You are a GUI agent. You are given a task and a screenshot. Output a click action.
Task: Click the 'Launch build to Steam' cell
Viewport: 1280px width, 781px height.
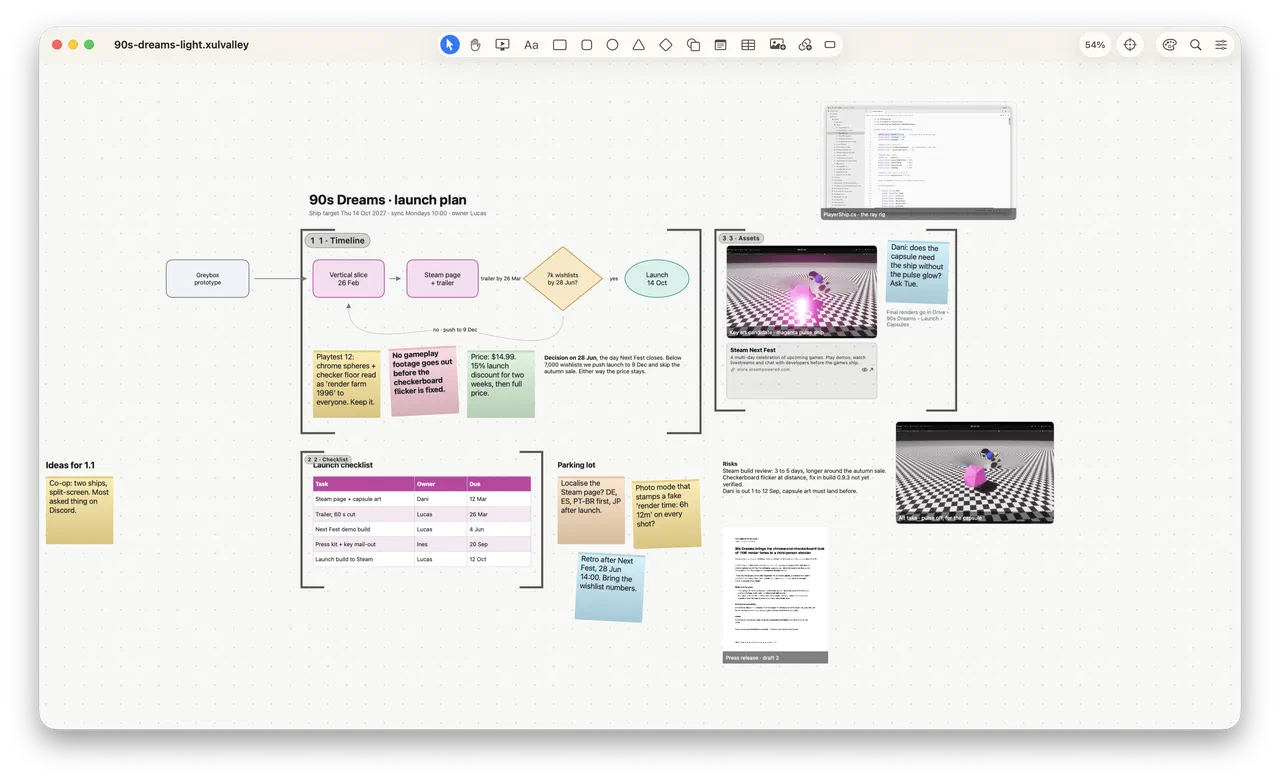362,559
